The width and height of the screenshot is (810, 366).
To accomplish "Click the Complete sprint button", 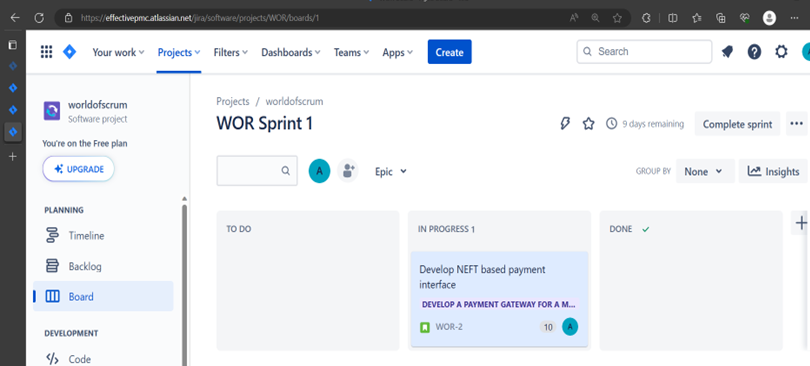I will 737,124.
